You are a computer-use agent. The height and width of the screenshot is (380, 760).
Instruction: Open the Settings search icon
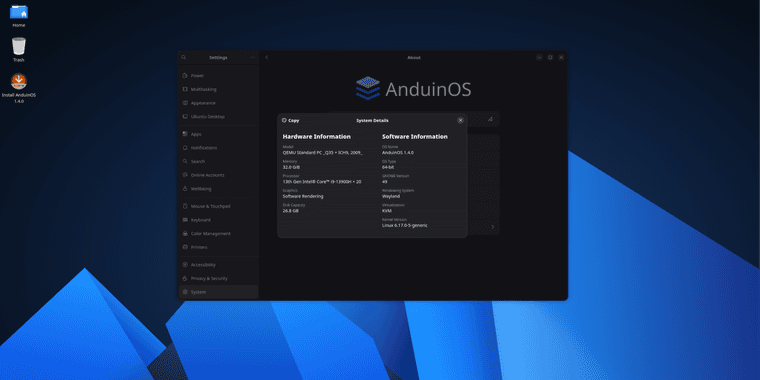184,57
